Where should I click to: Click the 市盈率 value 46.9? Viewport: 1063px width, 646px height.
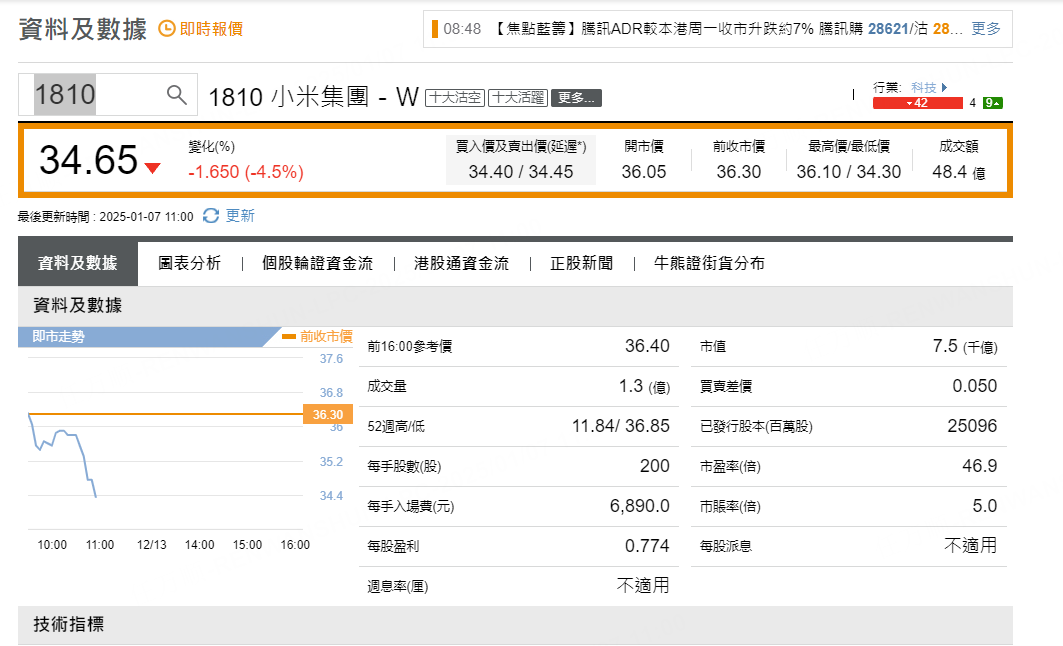coord(980,466)
